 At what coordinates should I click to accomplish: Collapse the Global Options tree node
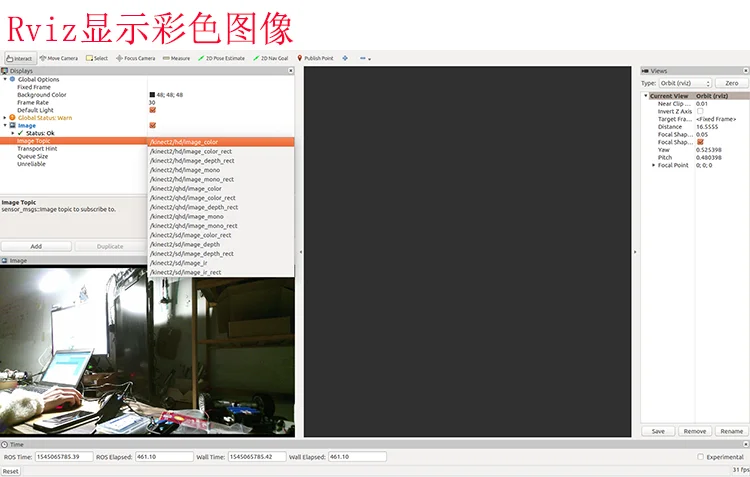point(5,79)
